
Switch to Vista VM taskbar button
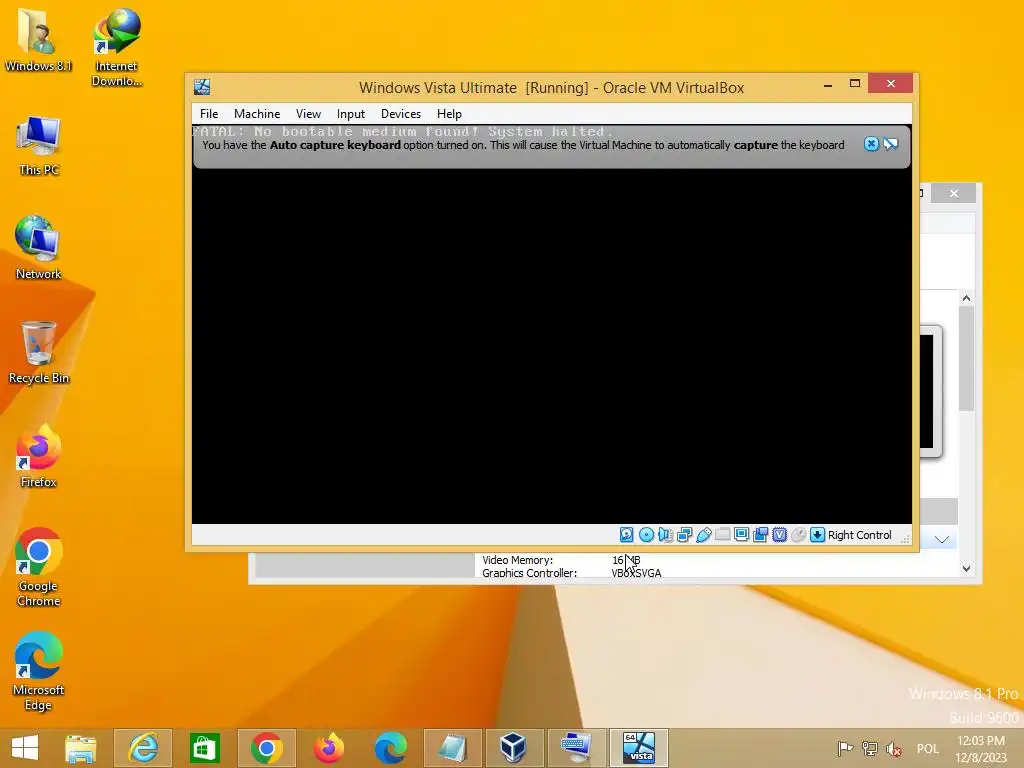pyautogui.click(x=639, y=748)
